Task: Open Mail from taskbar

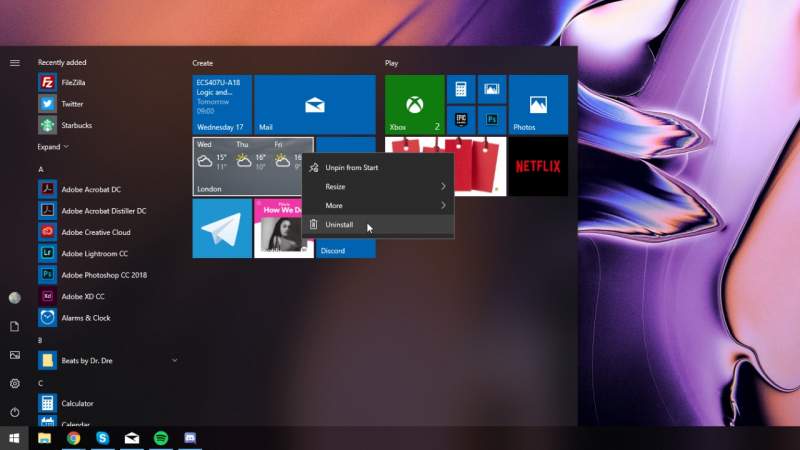Action: click(x=132, y=438)
